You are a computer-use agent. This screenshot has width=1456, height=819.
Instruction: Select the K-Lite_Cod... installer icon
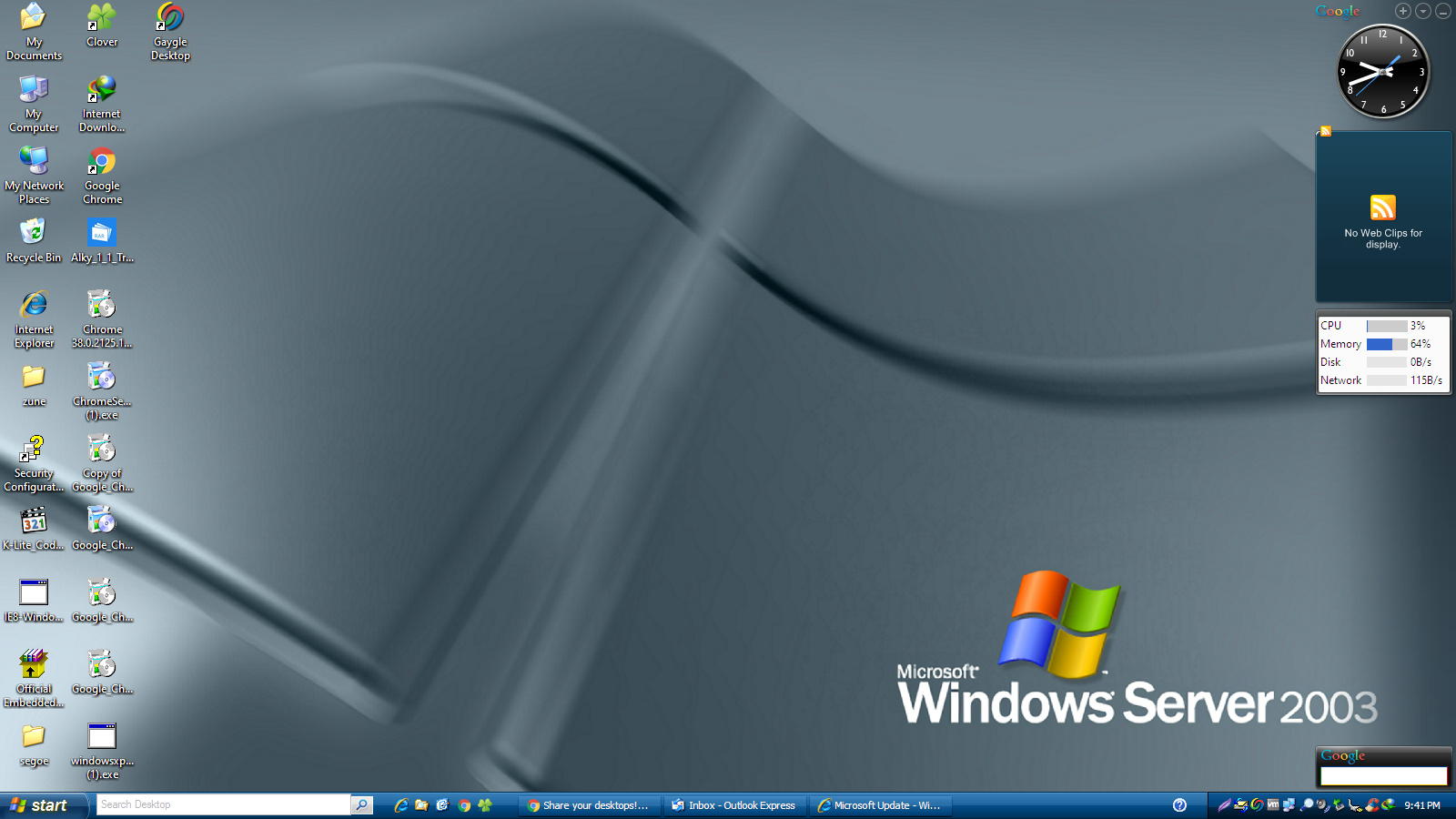(x=34, y=529)
